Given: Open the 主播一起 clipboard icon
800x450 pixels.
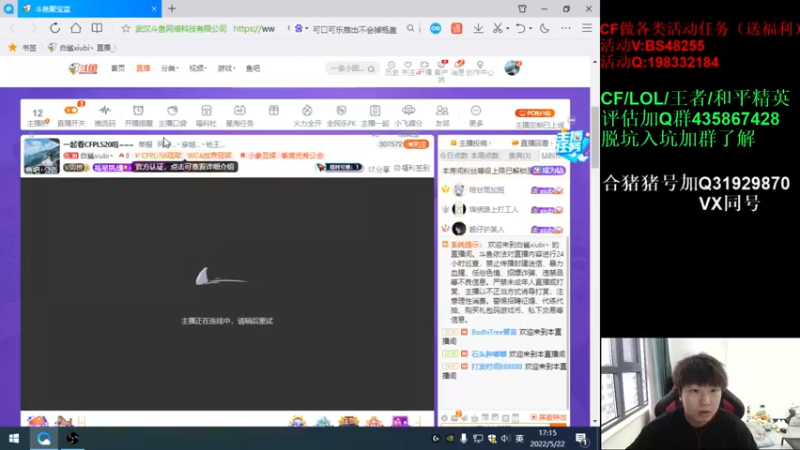Looking at the screenshot, I should [375, 116].
